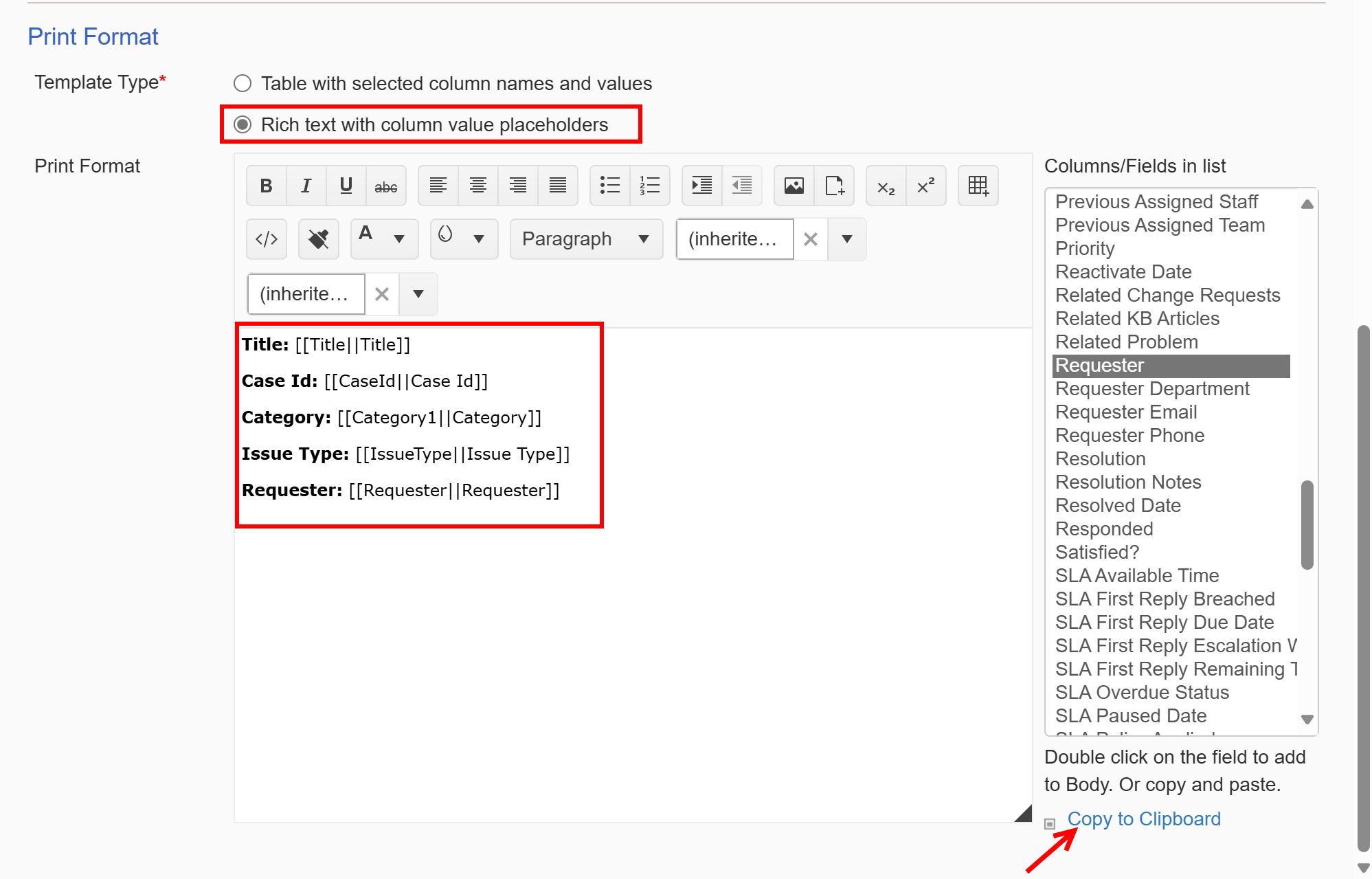Click the second inherited size input field

click(x=306, y=294)
